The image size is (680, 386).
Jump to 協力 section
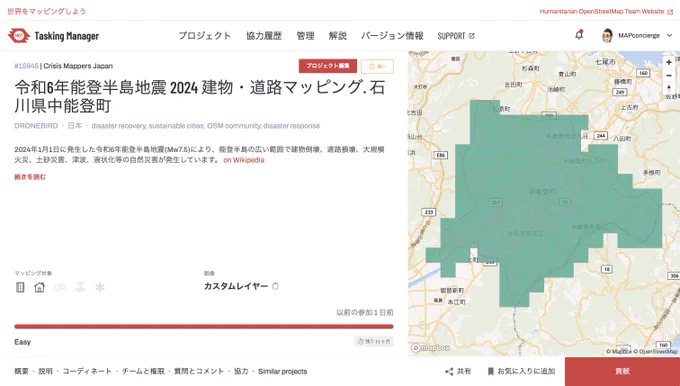pos(241,371)
